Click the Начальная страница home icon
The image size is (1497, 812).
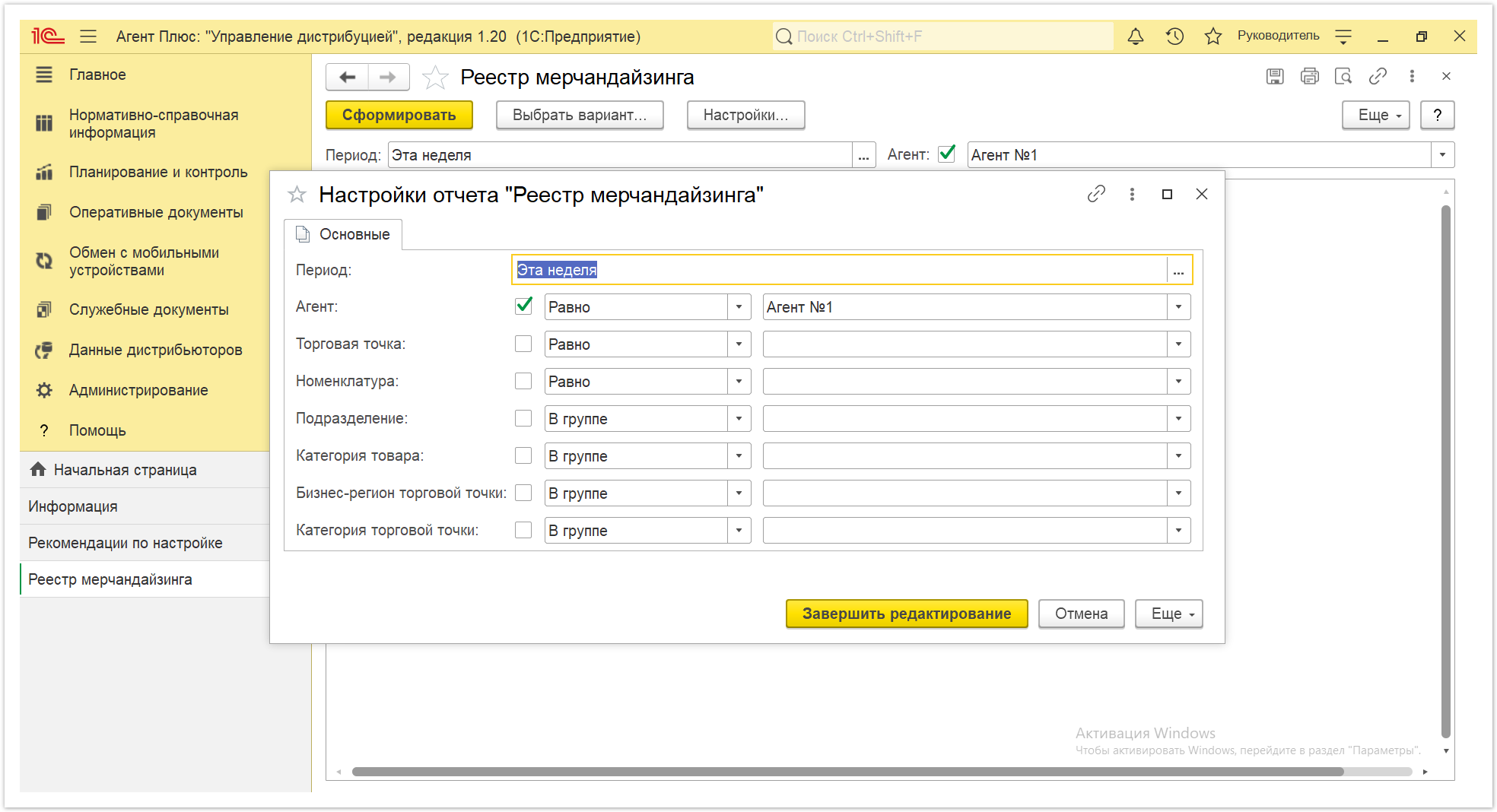(38, 469)
